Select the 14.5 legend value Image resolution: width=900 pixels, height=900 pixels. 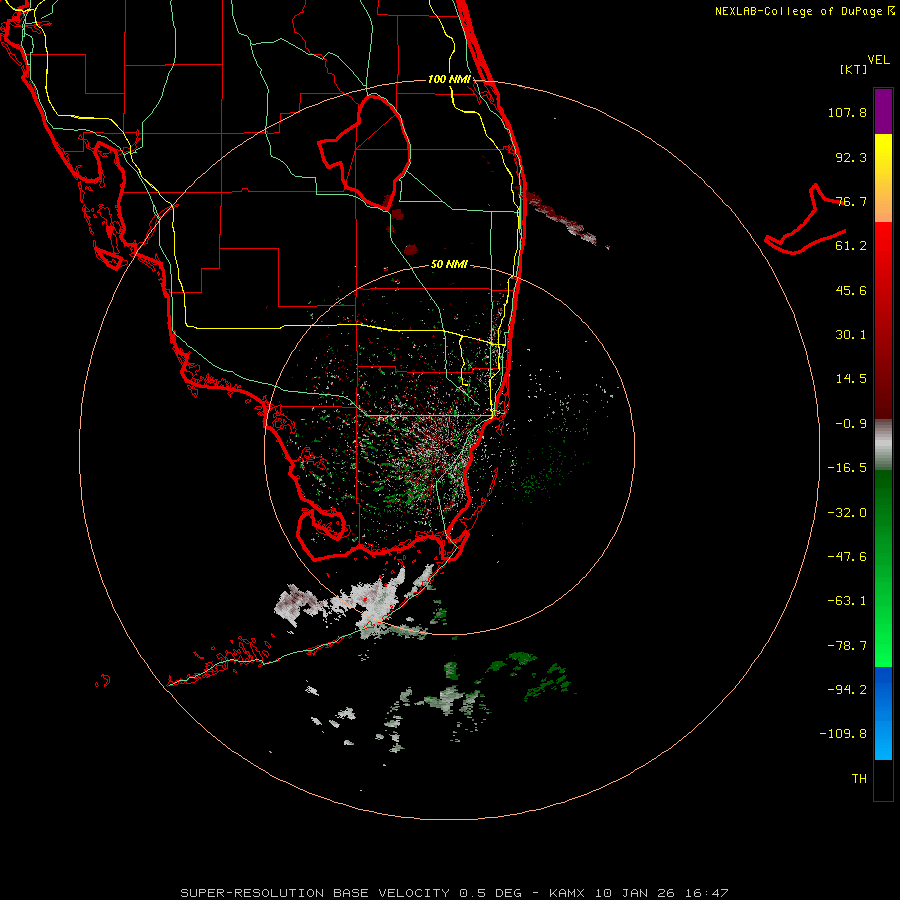click(851, 379)
